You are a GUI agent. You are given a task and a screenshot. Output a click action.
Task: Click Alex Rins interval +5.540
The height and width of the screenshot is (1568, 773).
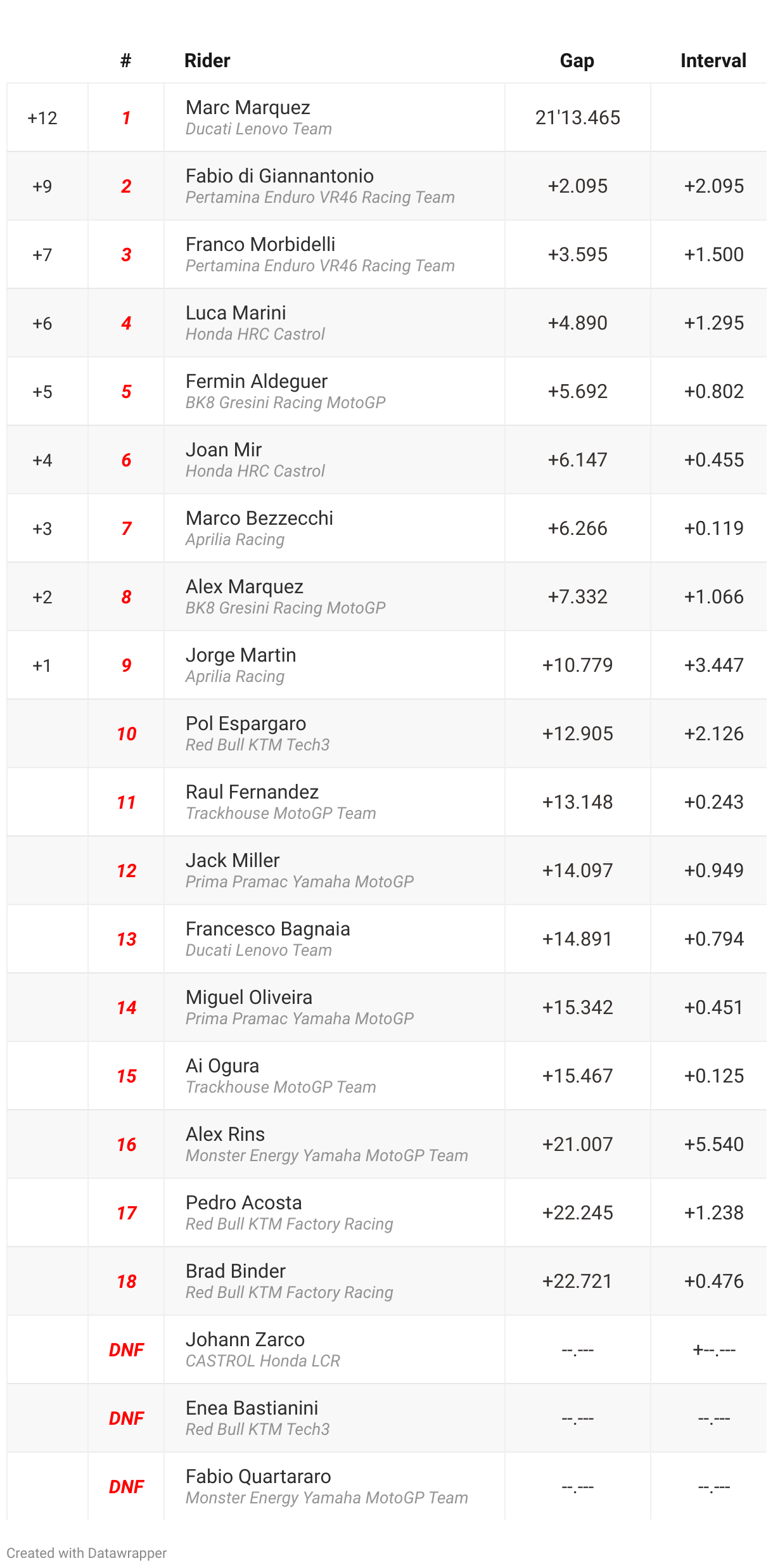tap(713, 1145)
